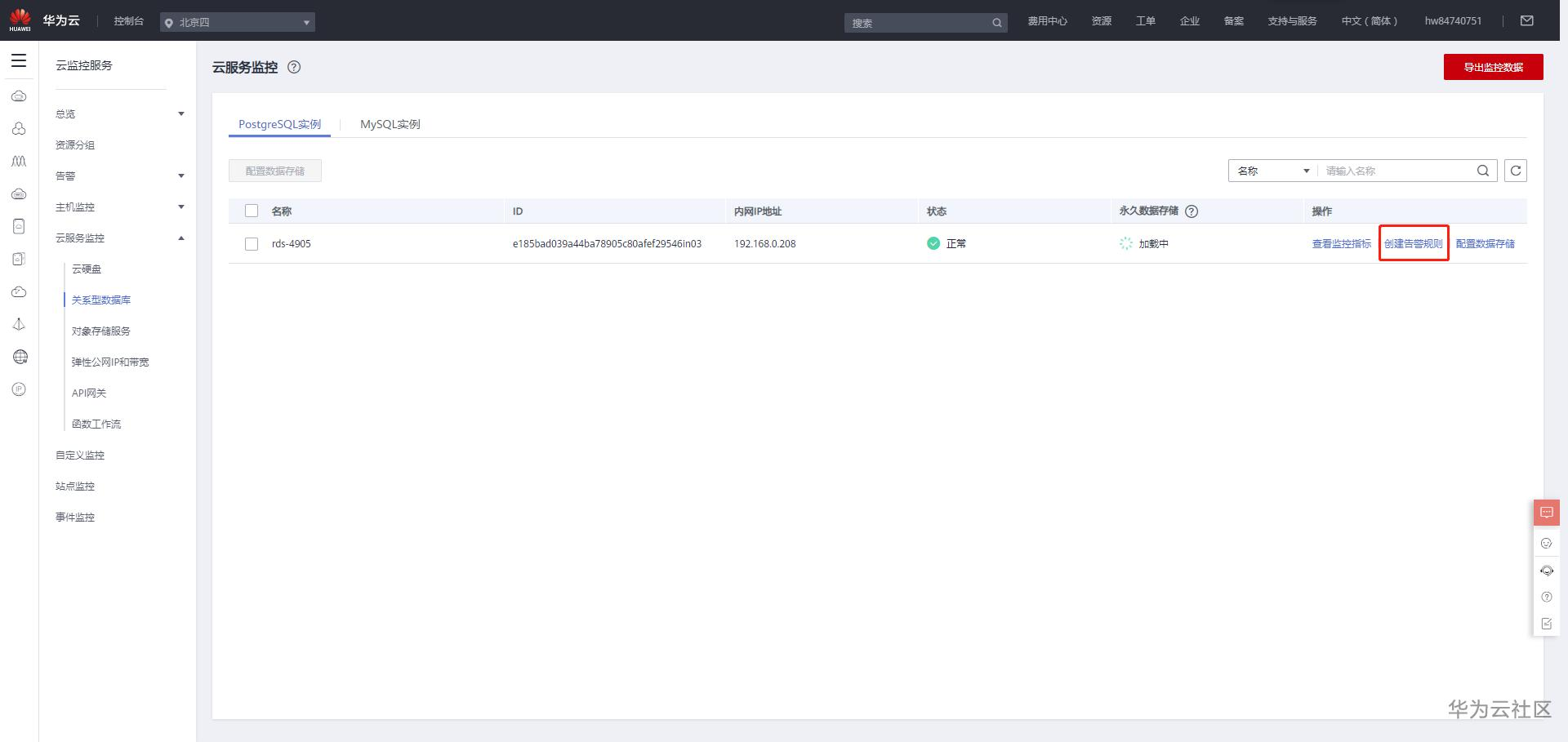Select 对象存储服务 in sidebar
Image resolution: width=1568 pixels, height=742 pixels.
coord(101,331)
